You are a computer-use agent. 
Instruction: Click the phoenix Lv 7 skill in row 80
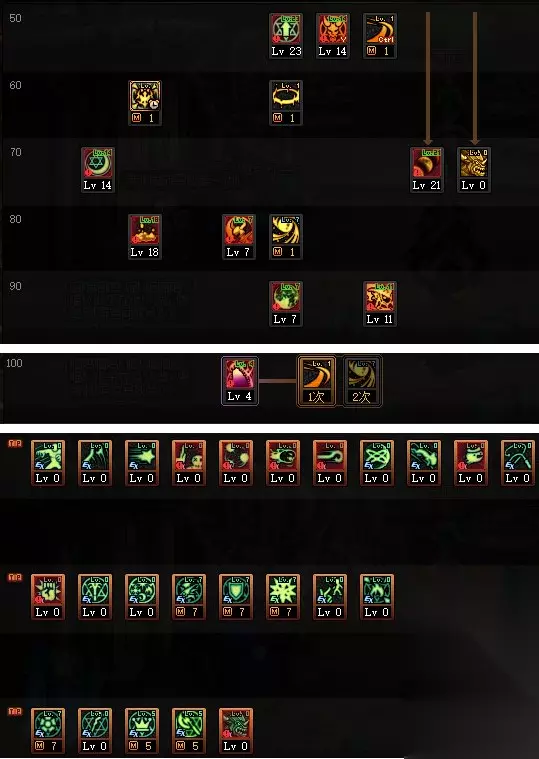[239, 237]
